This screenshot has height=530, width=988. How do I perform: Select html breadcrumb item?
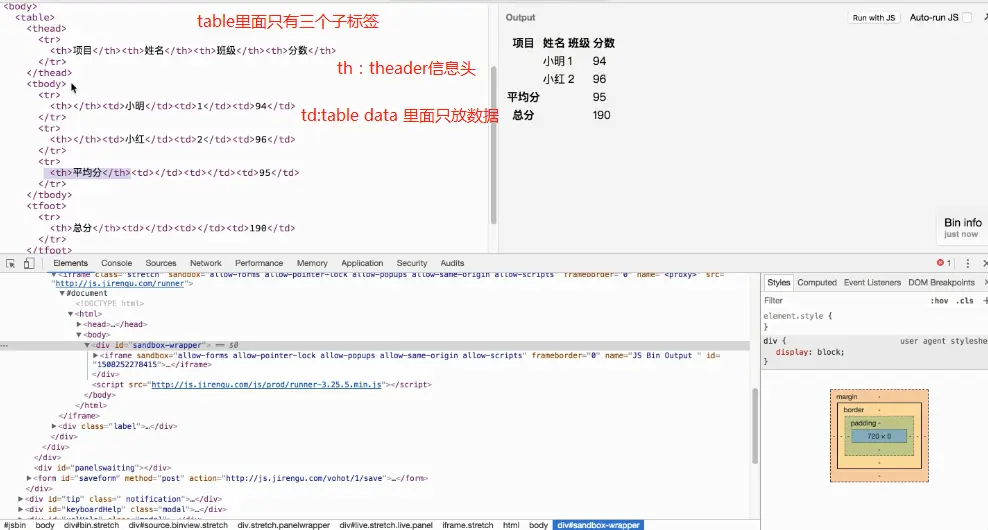tap(511, 525)
